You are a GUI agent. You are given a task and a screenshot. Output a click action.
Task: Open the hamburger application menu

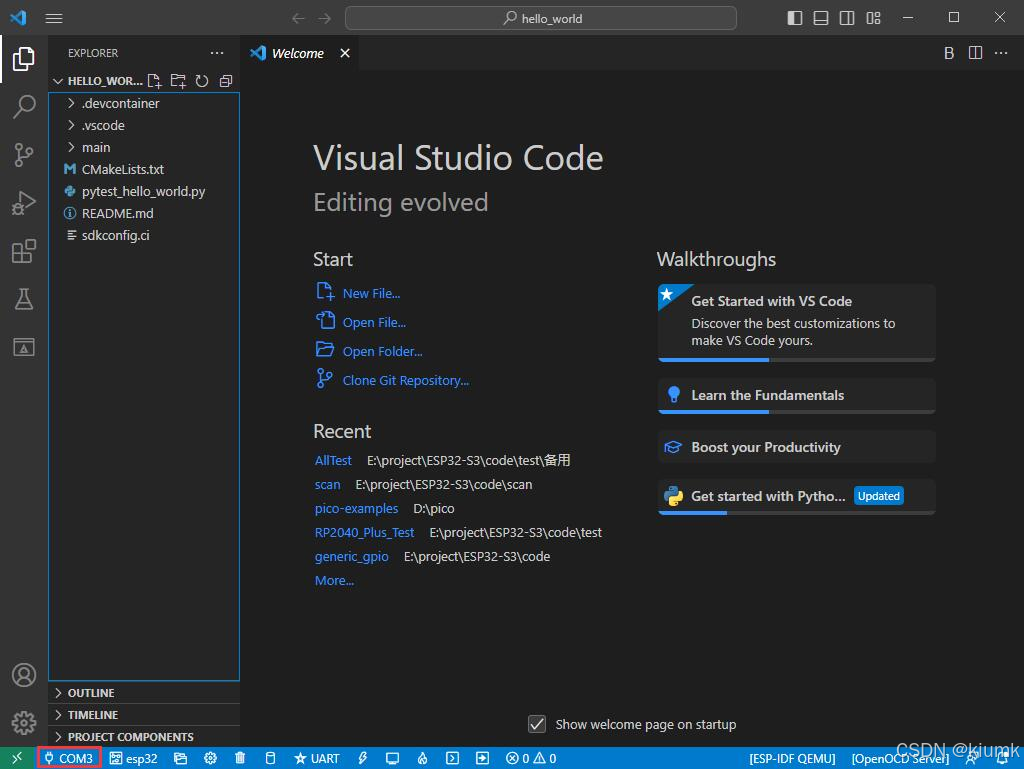pos(54,18)
